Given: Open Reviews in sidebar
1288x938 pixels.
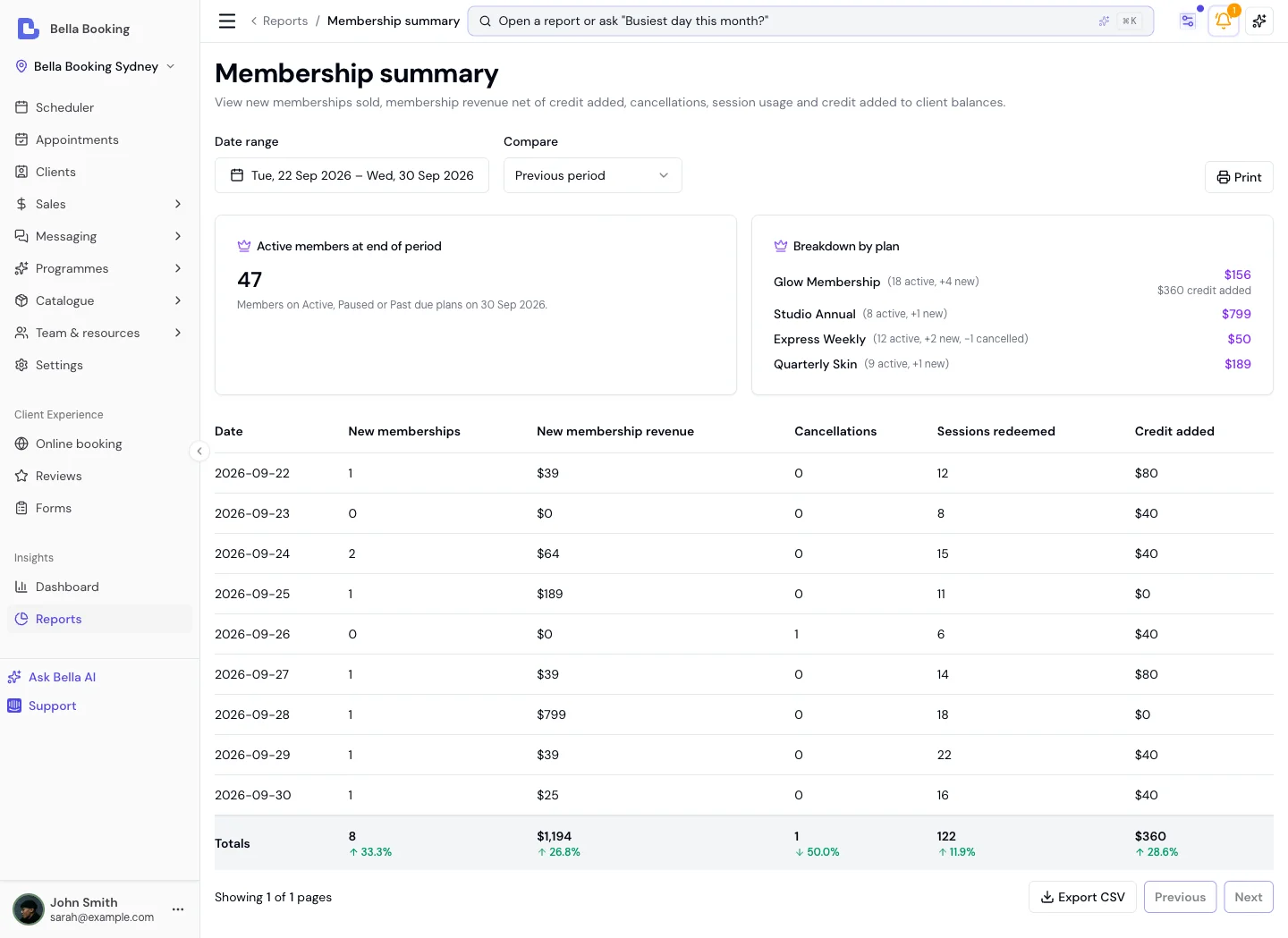Looking at the screenshot, I should click(x=99, y=476).
